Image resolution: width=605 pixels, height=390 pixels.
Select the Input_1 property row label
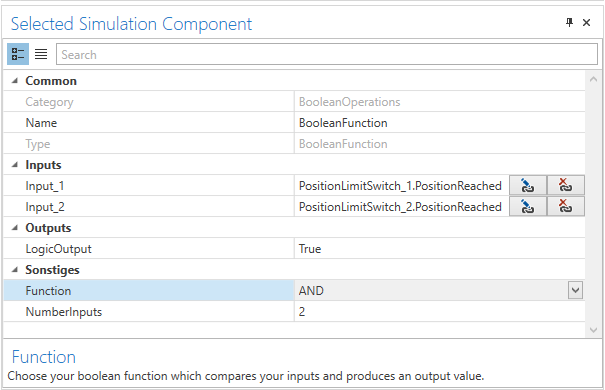click(45, 186)
